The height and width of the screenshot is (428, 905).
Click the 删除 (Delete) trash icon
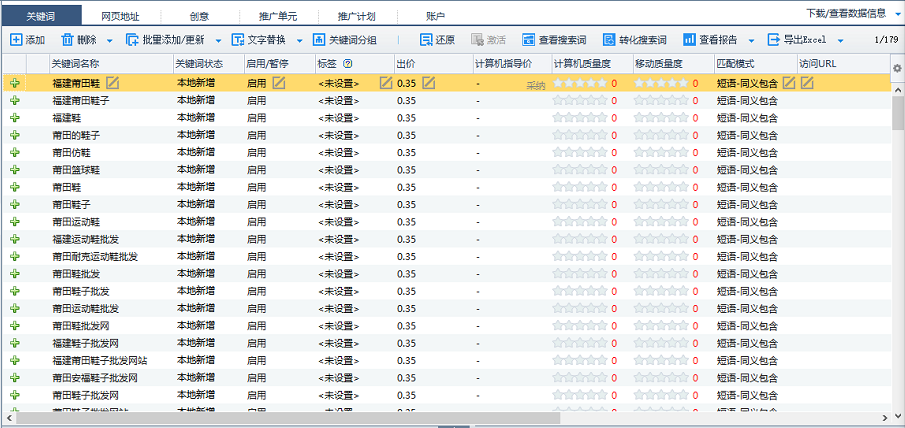67,40
